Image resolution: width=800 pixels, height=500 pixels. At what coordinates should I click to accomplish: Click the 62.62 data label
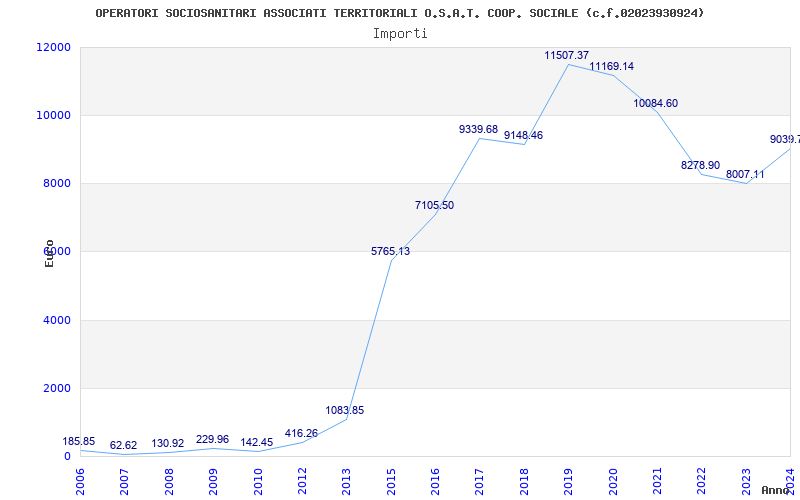(x=123, y=445)
